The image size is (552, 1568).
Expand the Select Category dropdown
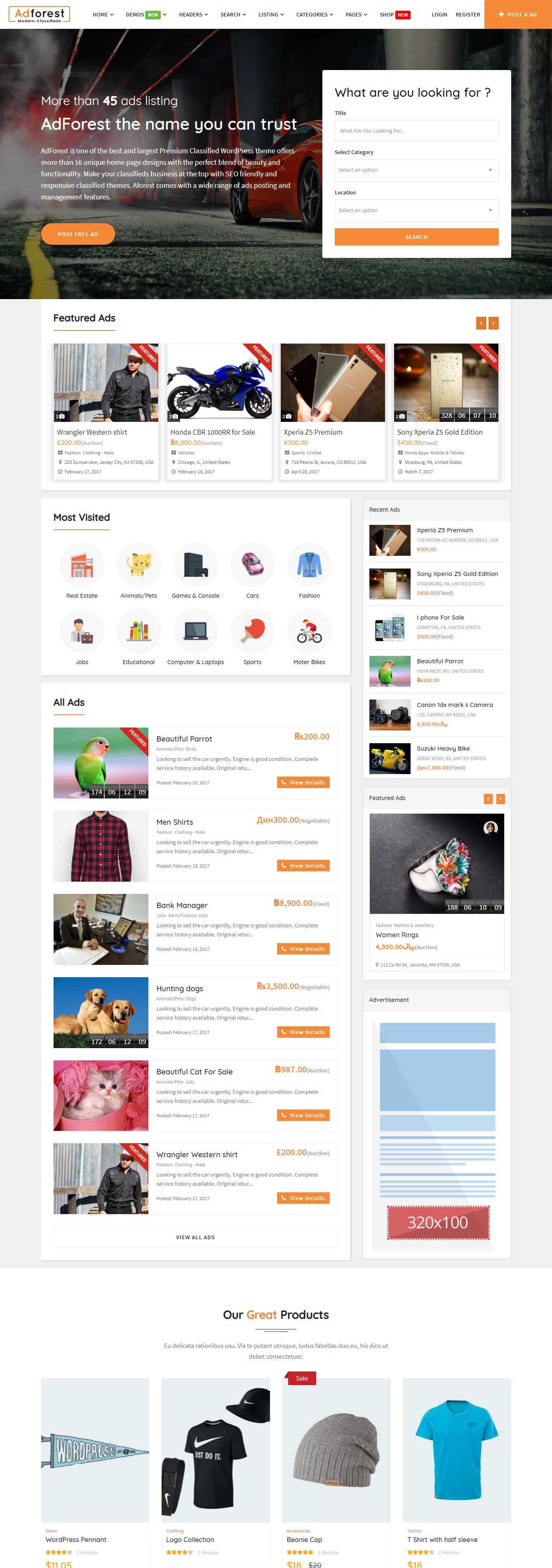(x=416, y=170)
